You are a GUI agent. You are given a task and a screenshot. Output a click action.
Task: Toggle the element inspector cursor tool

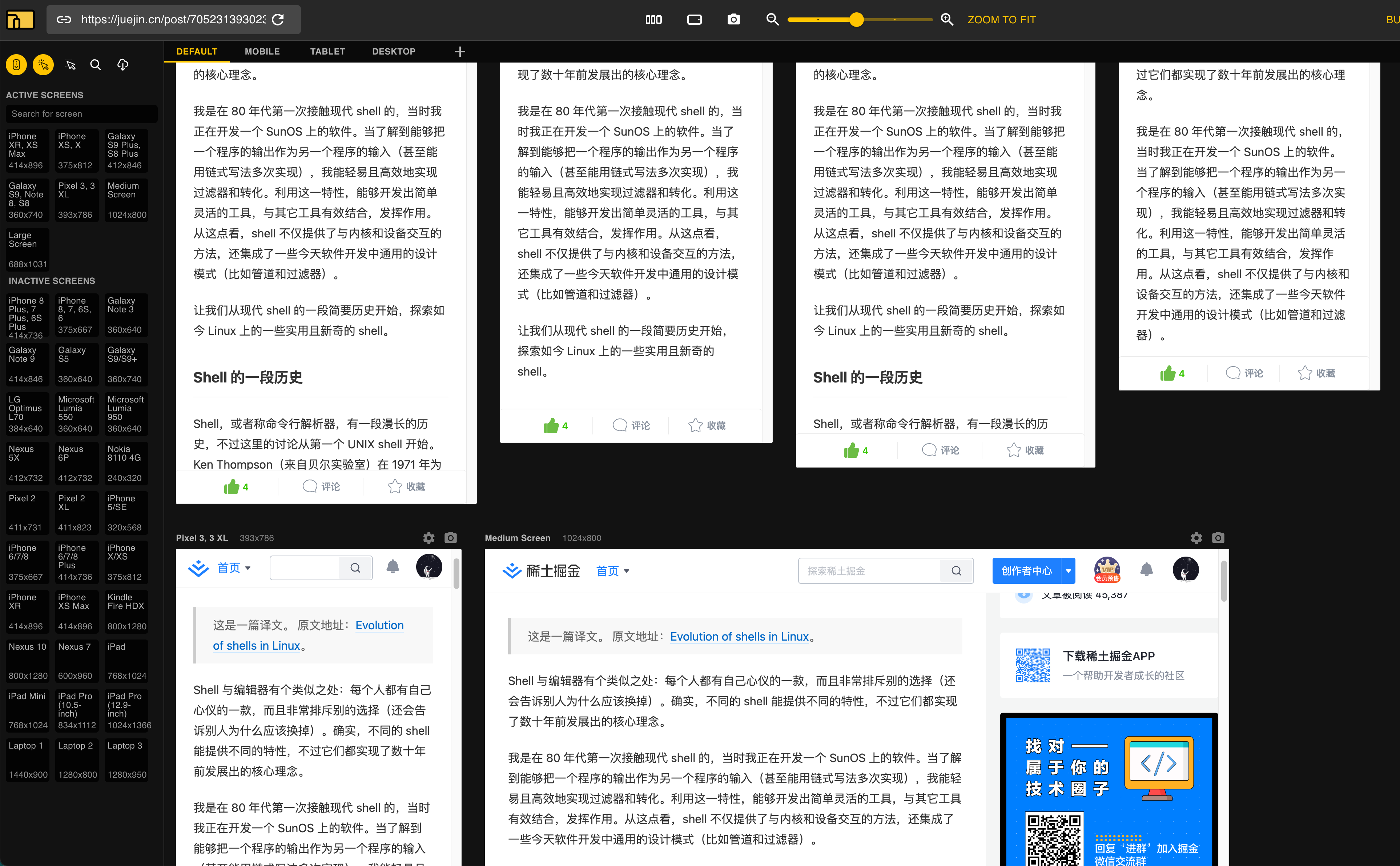point(71,65)
